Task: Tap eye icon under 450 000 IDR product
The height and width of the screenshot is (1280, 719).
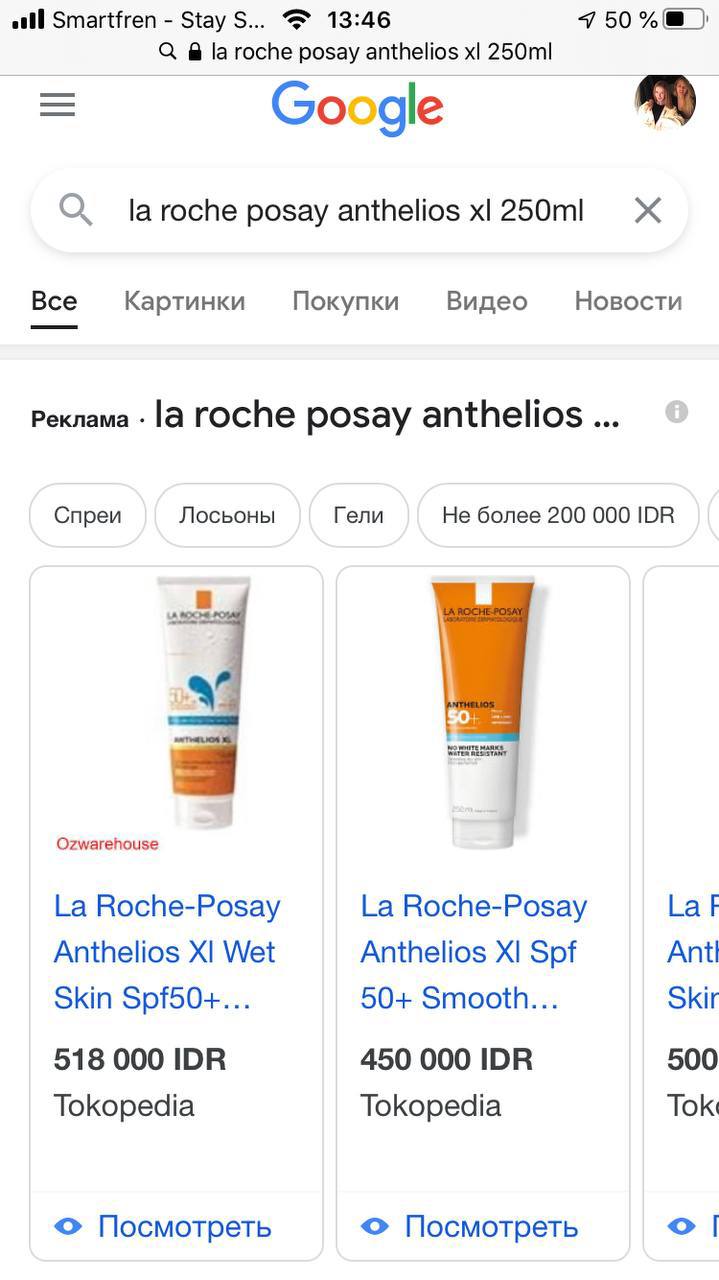Action: (x=375, y=1226)
